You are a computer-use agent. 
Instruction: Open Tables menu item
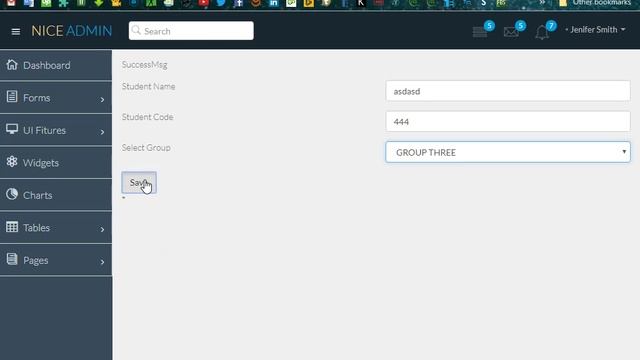[56, 228]
